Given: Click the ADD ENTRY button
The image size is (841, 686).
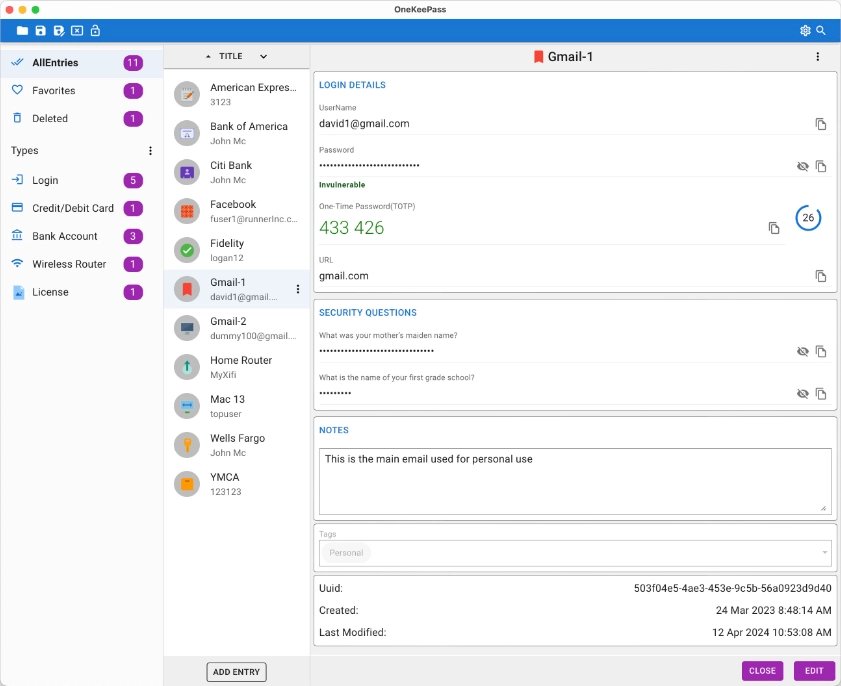Looking at the screenshot, I should [x=236, y=672].
